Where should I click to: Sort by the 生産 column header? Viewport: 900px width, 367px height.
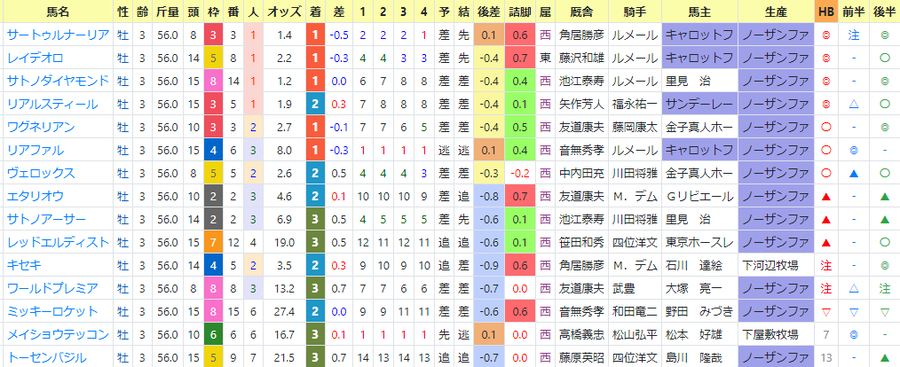(x=775, y=11)
